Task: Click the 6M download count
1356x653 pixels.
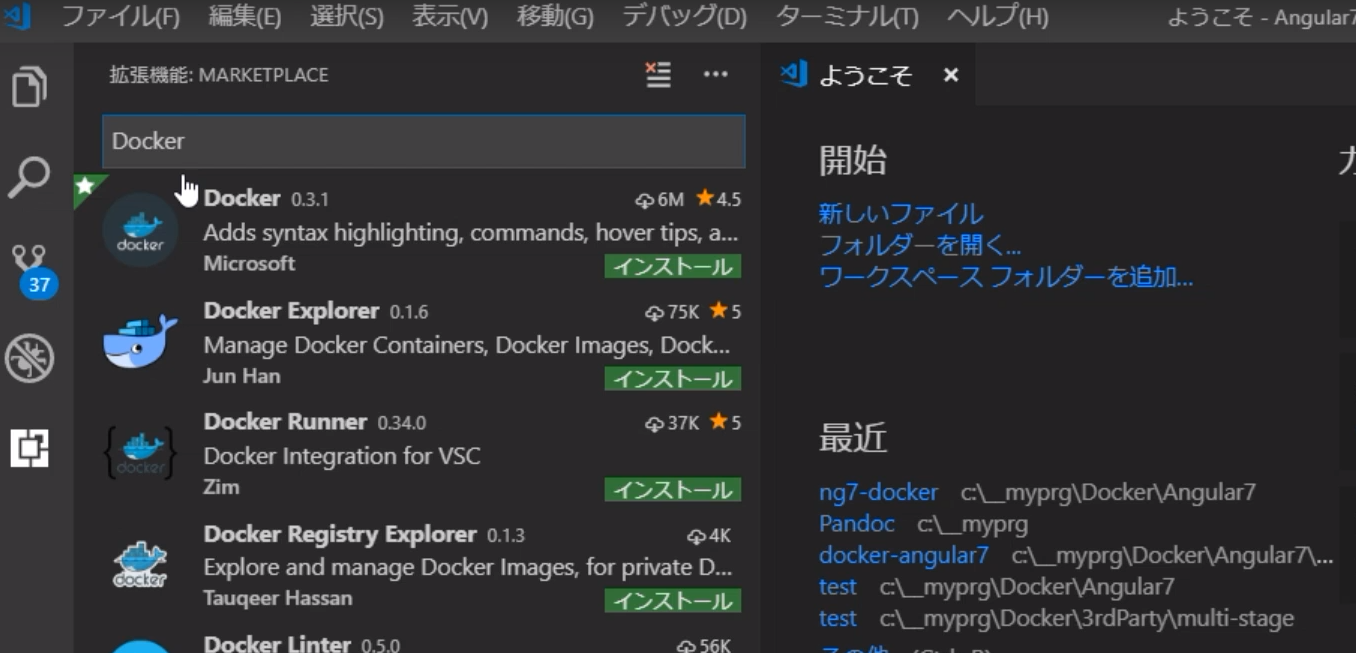Action: click(660, 200)
